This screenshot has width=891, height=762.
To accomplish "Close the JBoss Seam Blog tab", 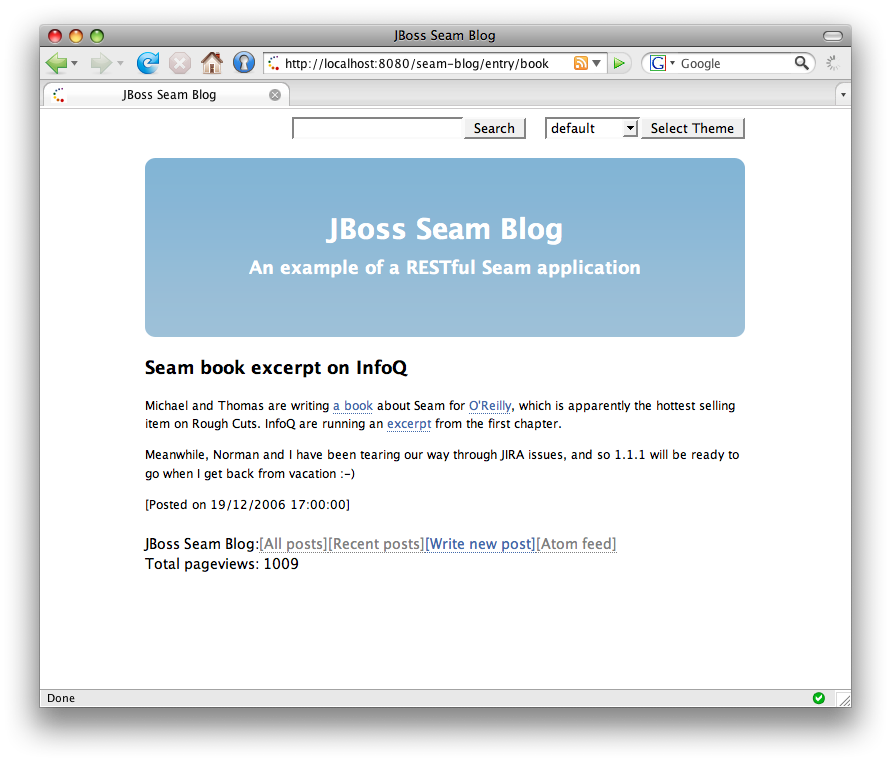I will (x=275, y=95).
